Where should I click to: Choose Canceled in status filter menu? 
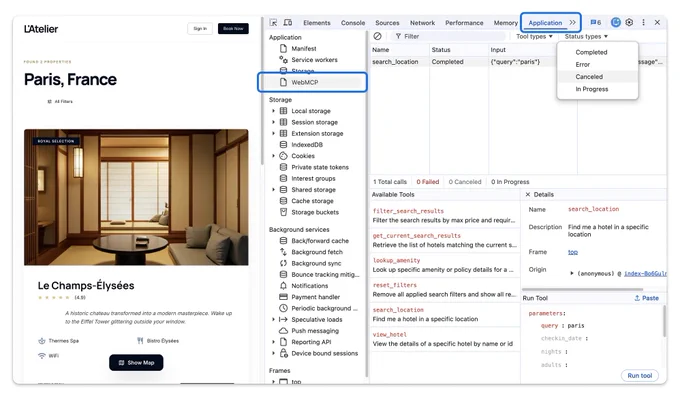[598, 77]
